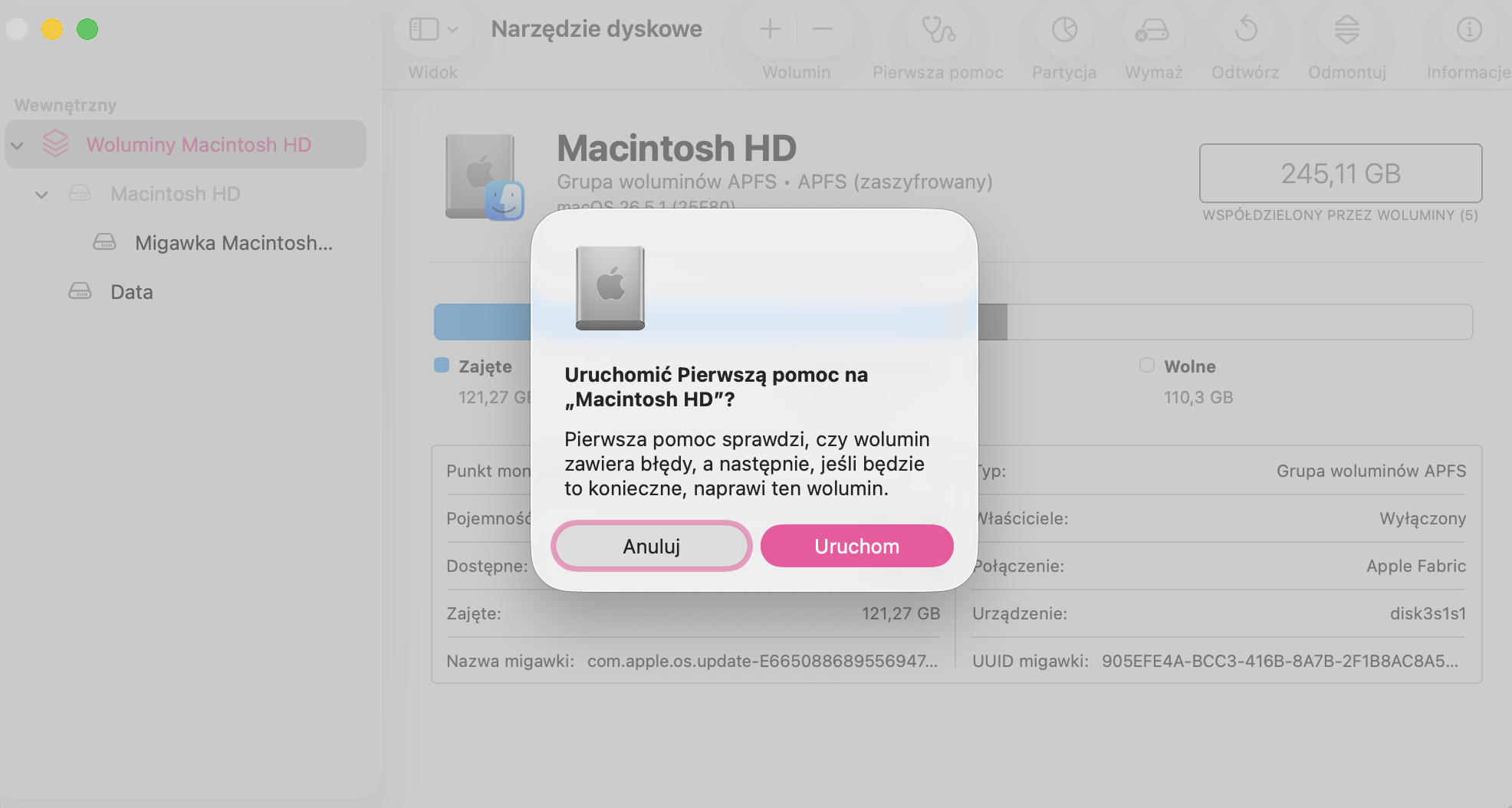The image size is (1512, 808).
Task: Click the green zoom window button
Action: (x=87, y=29)
